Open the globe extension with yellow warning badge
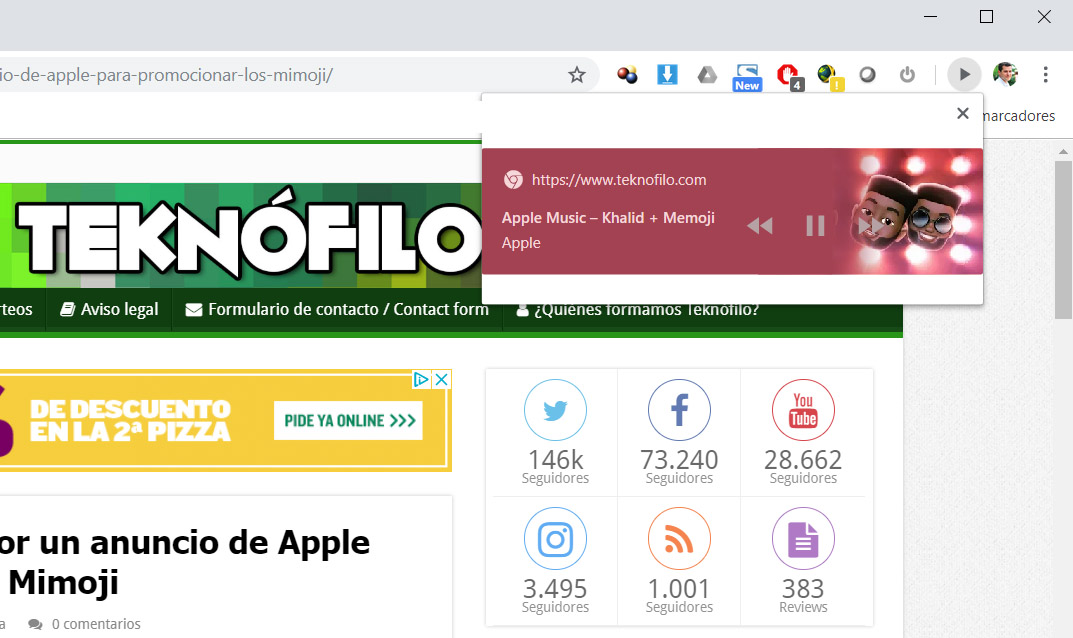Screen dimensions: 1073x638 [x=829, y=77]
